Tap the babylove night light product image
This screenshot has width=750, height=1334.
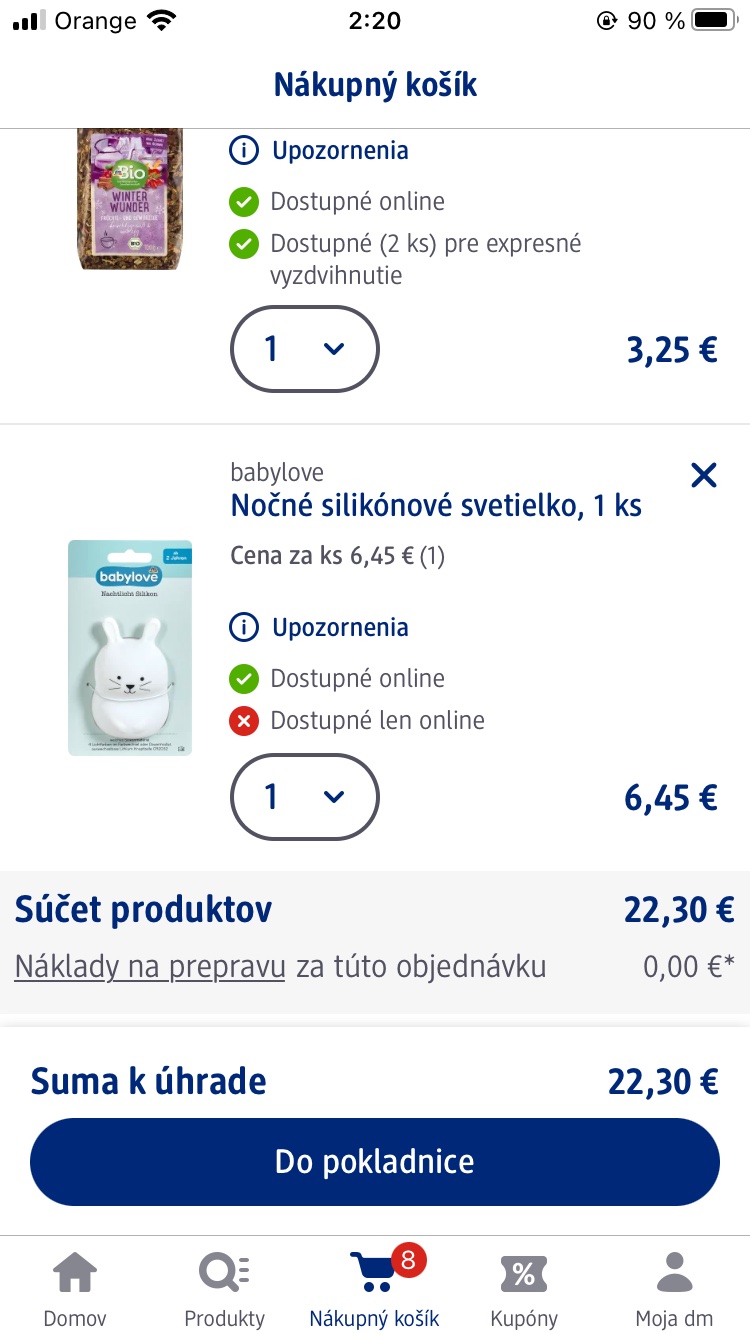[x=130, y=648]
